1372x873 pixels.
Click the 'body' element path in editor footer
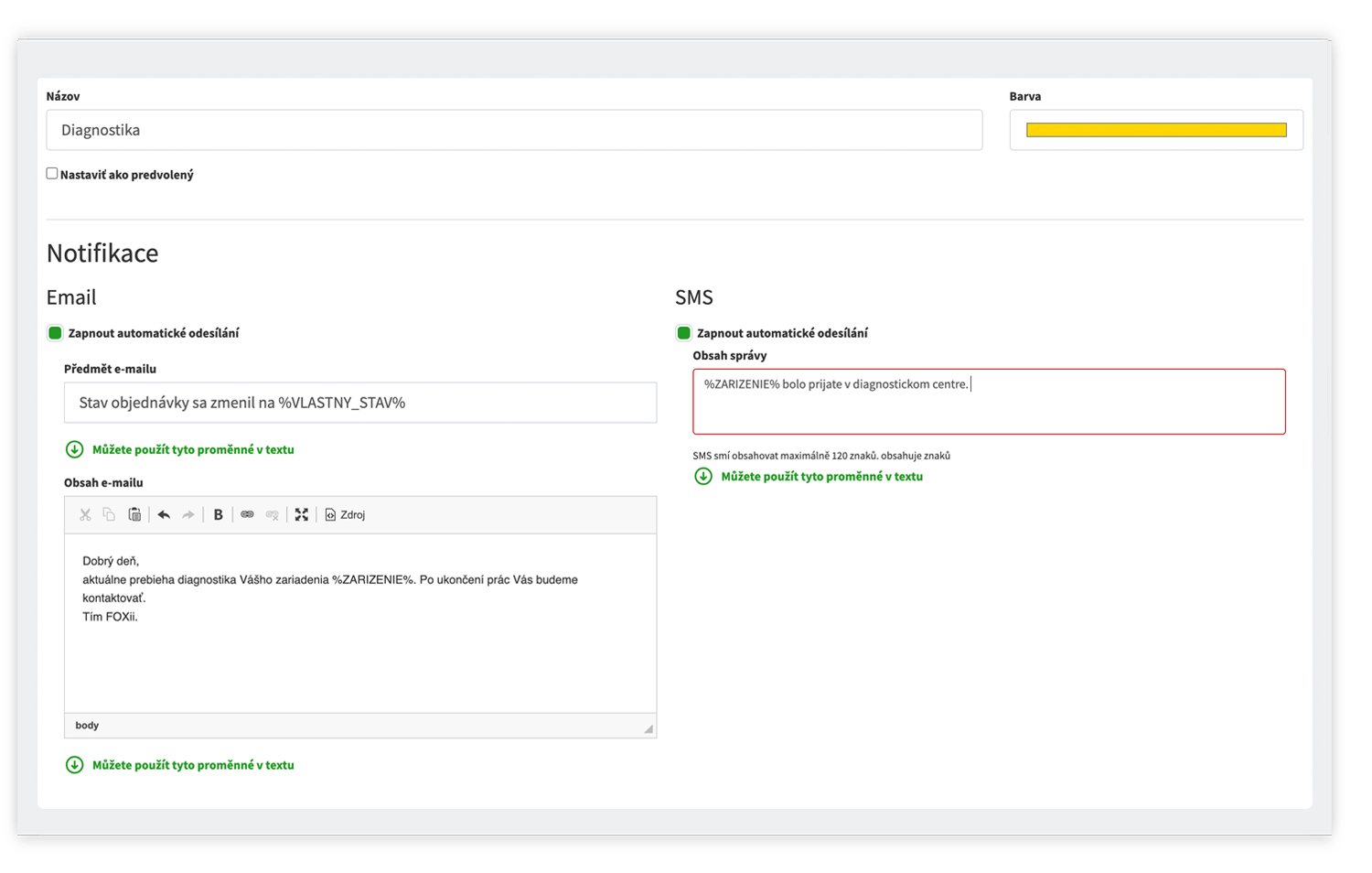click(87, 726)
